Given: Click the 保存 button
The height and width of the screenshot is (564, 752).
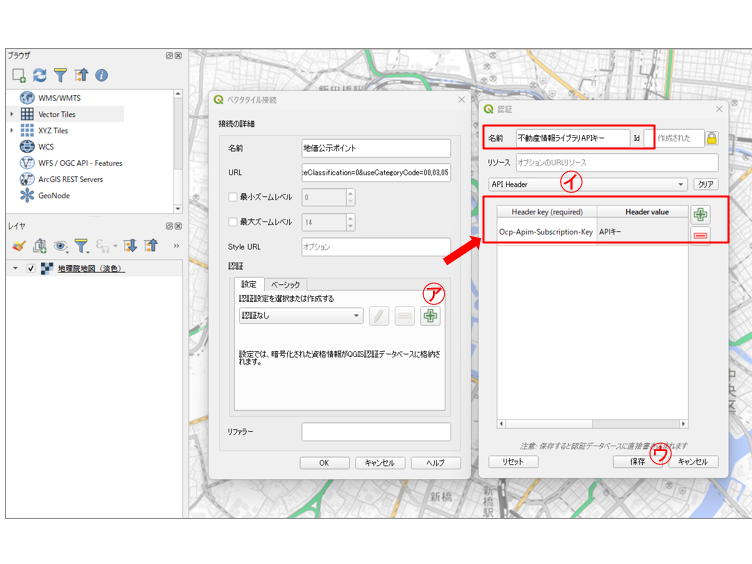Looking at the screenshot, I should (637, 462).
